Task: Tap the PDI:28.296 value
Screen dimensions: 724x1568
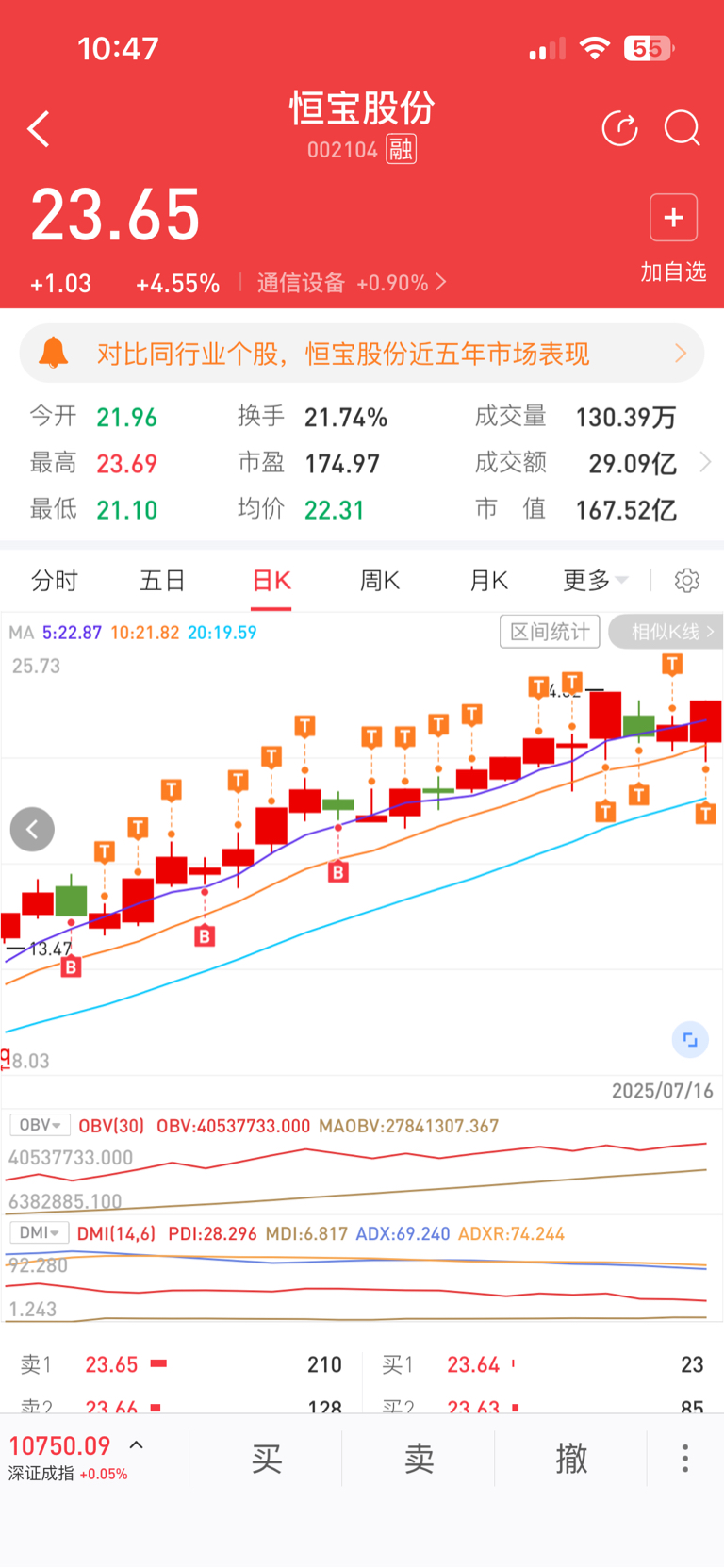Action: [x=212, y=1233]
